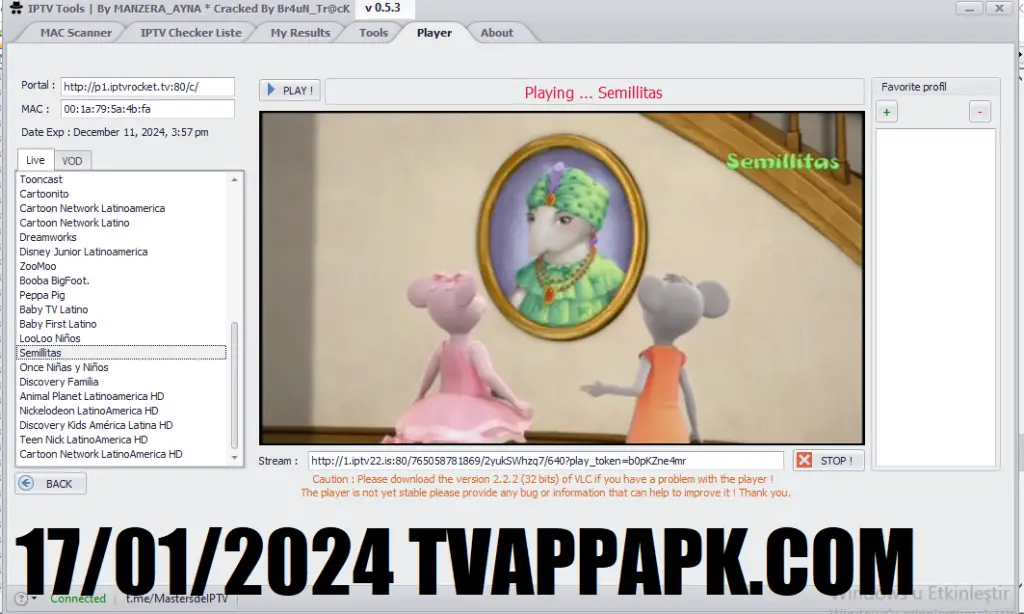Pick Nickelodeon LatinoAmerica HD channel
1024x614 pixels.
[x=121, y=411]
